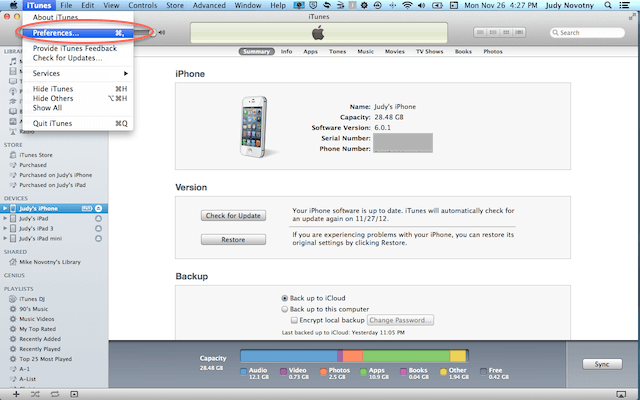The width and height of the screenshot is (640, 400).
Task: Click into the Search field
Action: [x=587, y=33]
